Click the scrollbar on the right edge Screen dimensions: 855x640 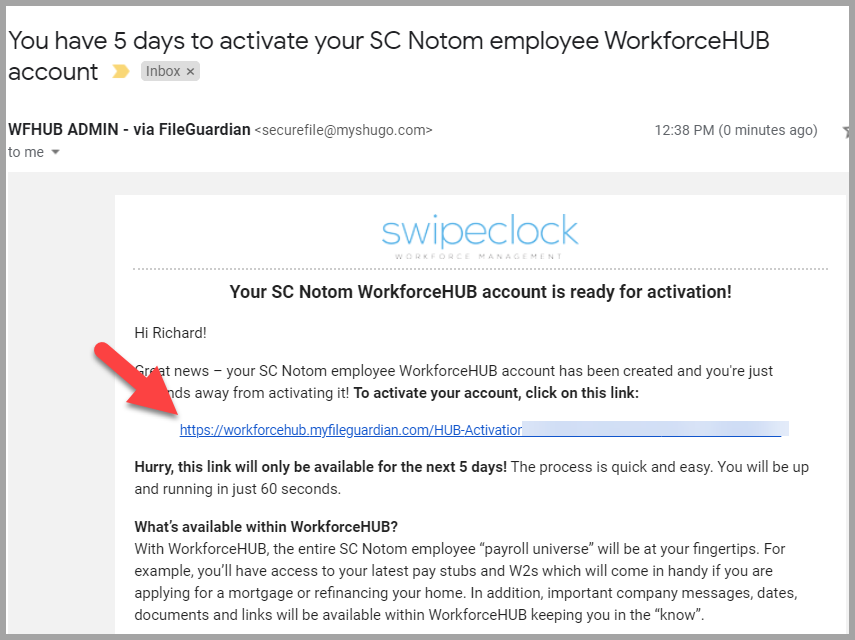coord(849,400)
